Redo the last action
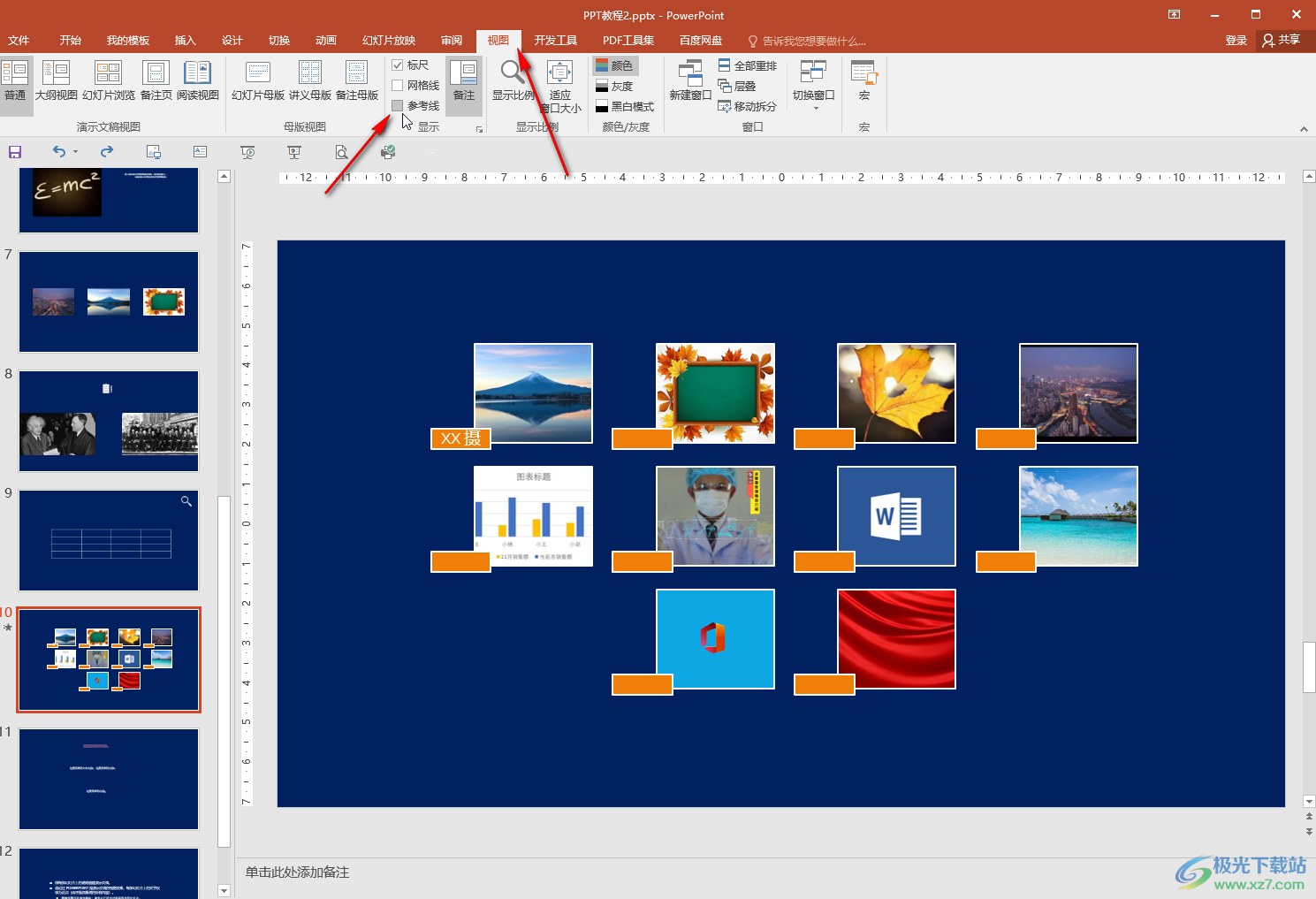 tap(107, 152)
